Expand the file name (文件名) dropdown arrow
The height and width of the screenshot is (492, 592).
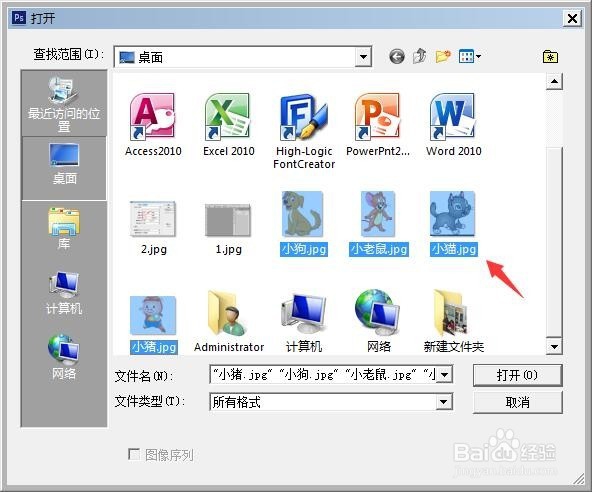pos(444,375)
